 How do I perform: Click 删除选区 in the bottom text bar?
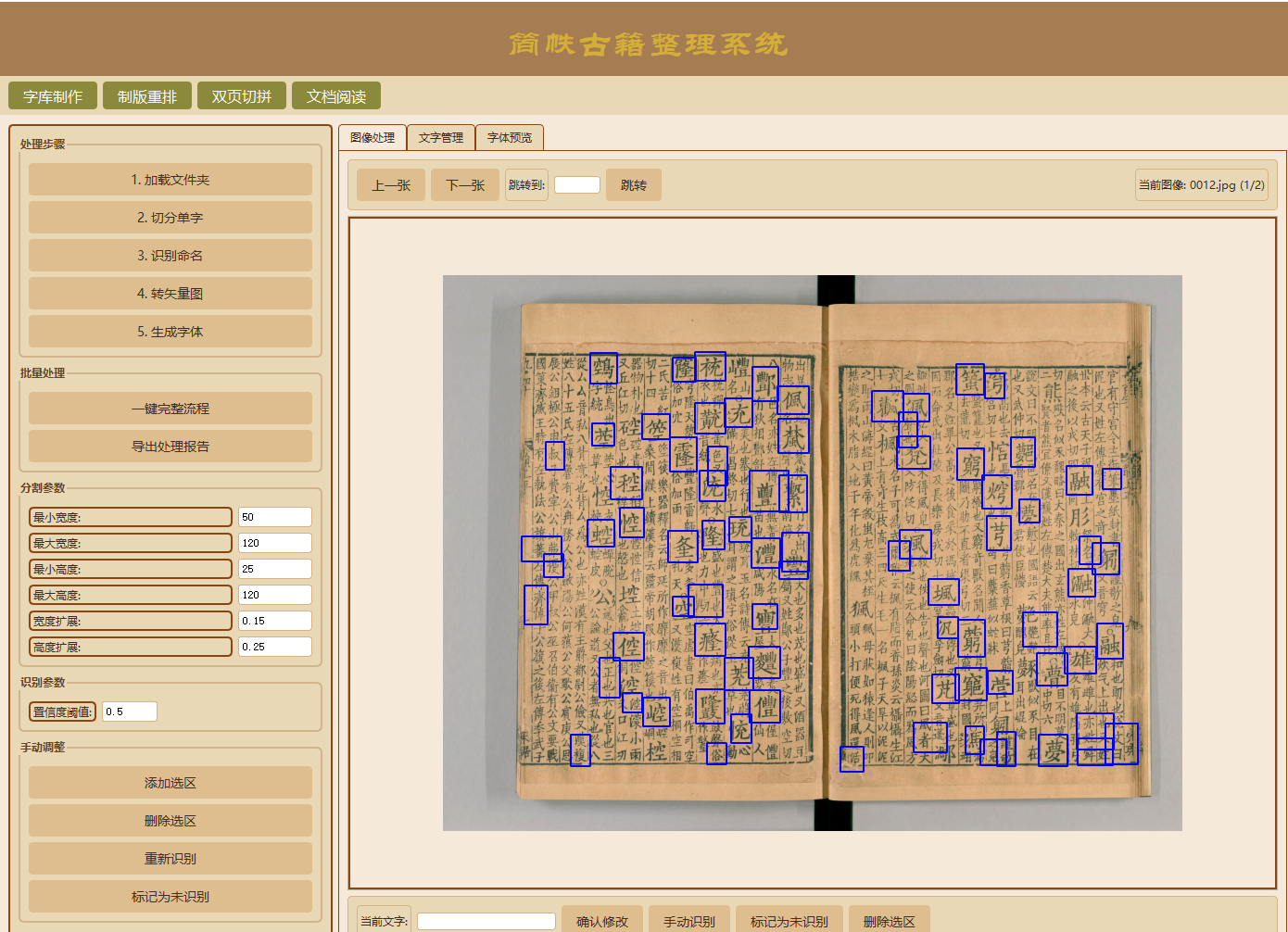pyautogui.click(x=890, y=921)
